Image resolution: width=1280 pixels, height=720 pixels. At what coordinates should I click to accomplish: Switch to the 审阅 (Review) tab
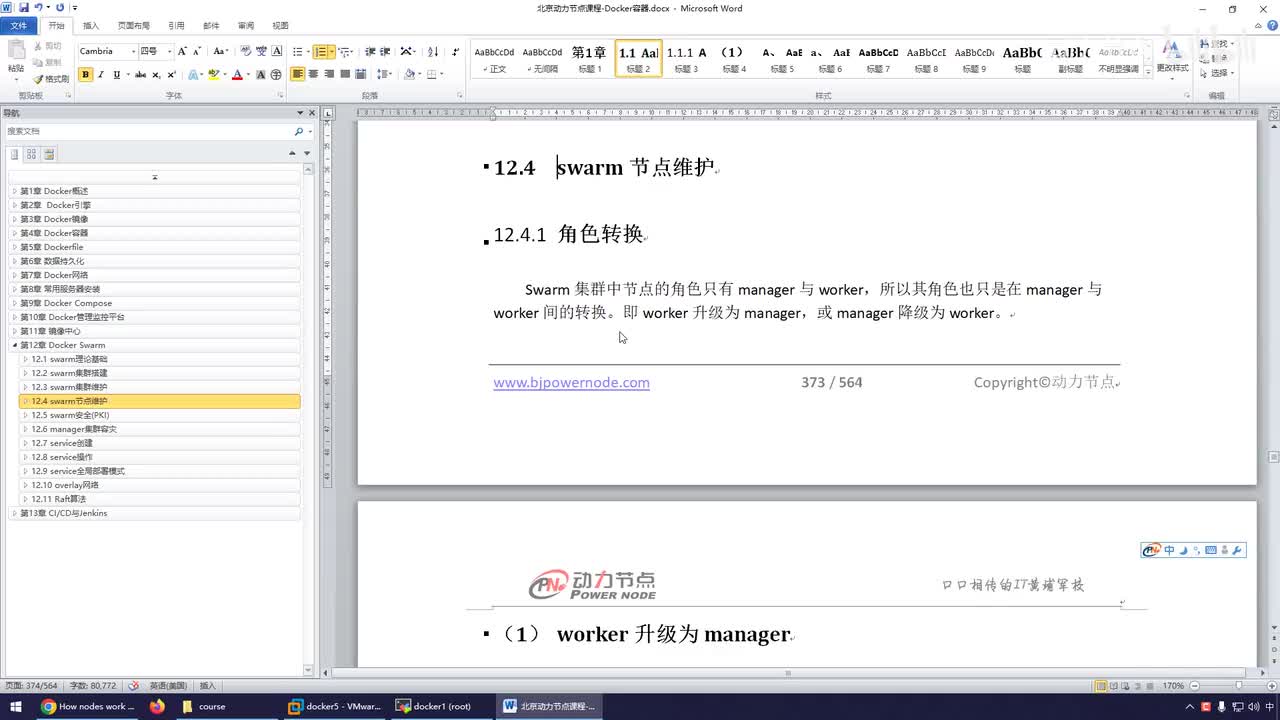pos(246,26)
